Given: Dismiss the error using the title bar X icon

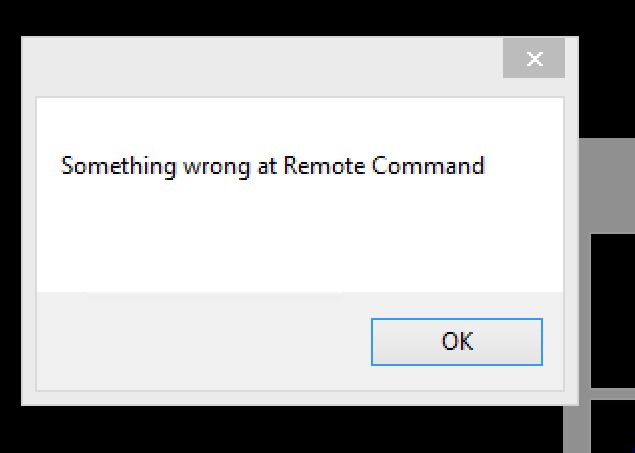Looking at the screenshot, I should click(x=534, y=58).
